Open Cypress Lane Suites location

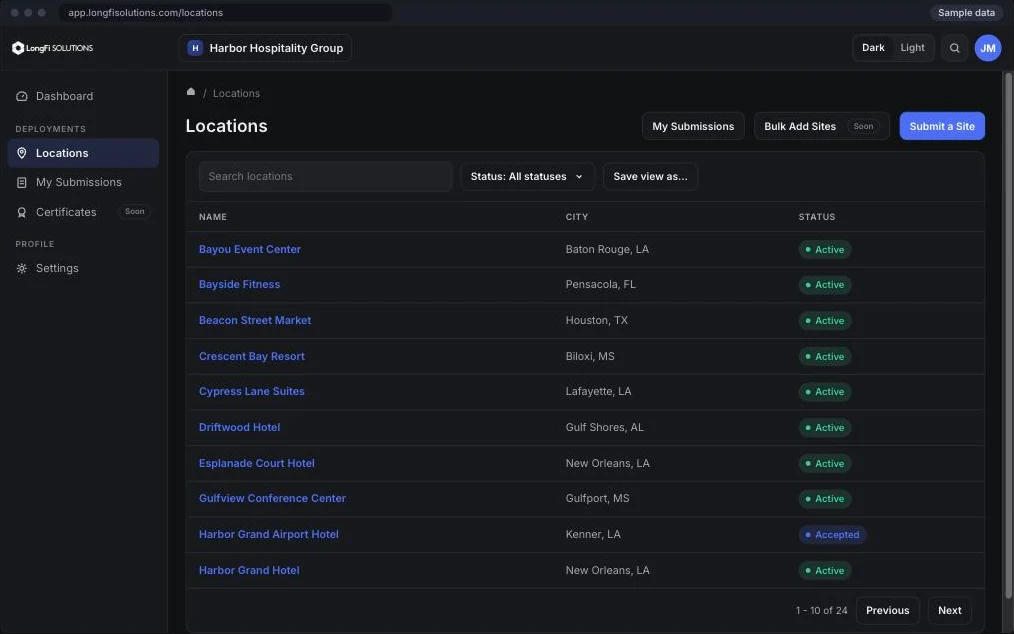(x=252, y=391)
